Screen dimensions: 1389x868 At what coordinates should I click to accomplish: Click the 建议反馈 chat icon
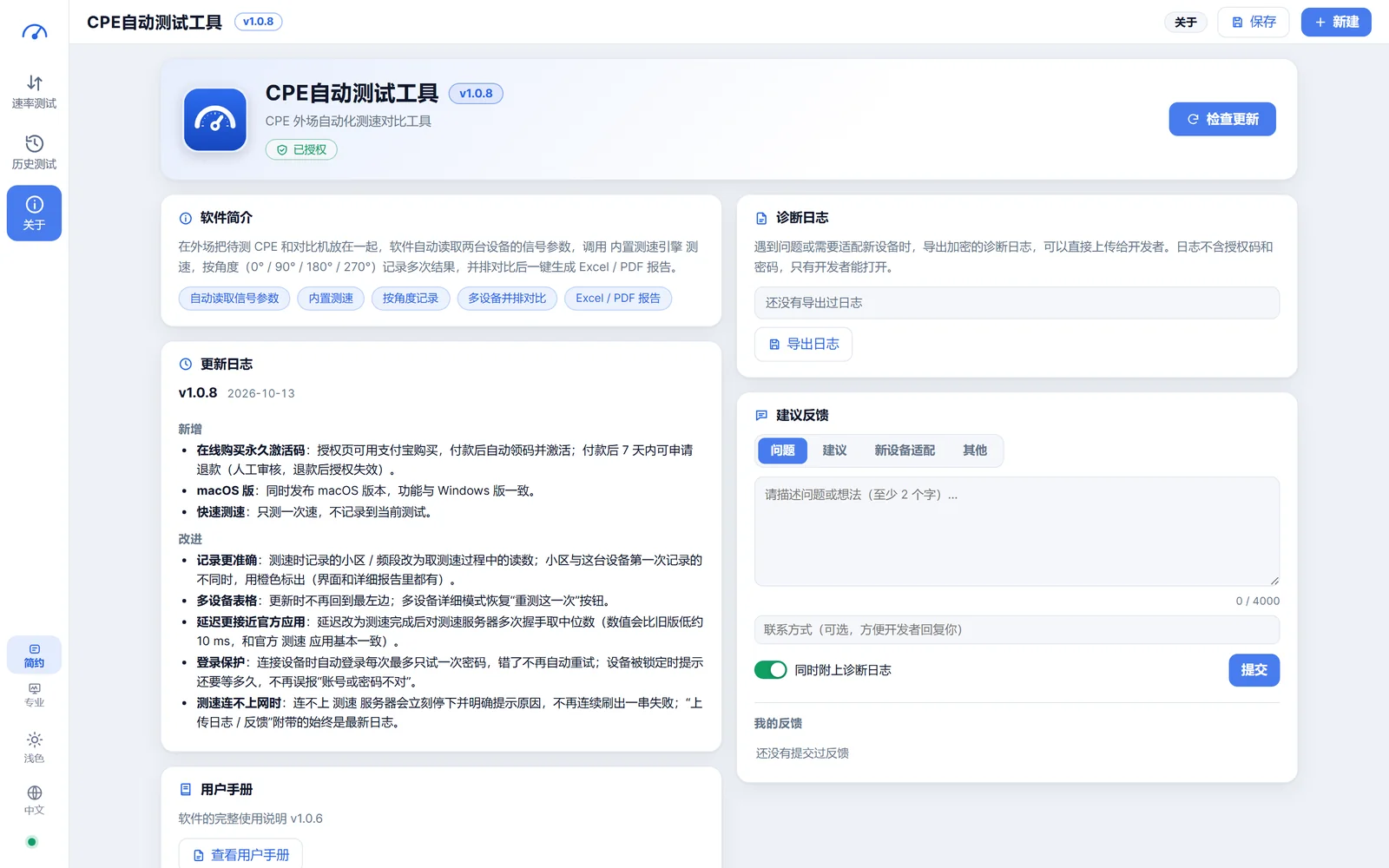[x=761, y=416]
